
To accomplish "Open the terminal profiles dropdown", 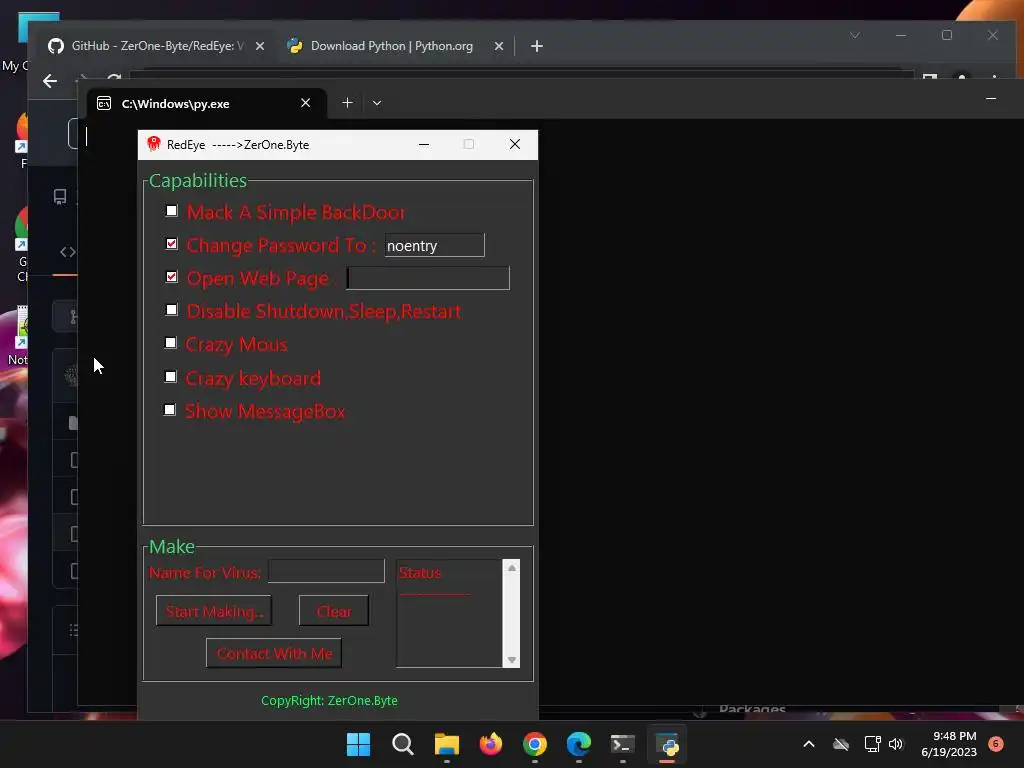I will click(377, 103).
